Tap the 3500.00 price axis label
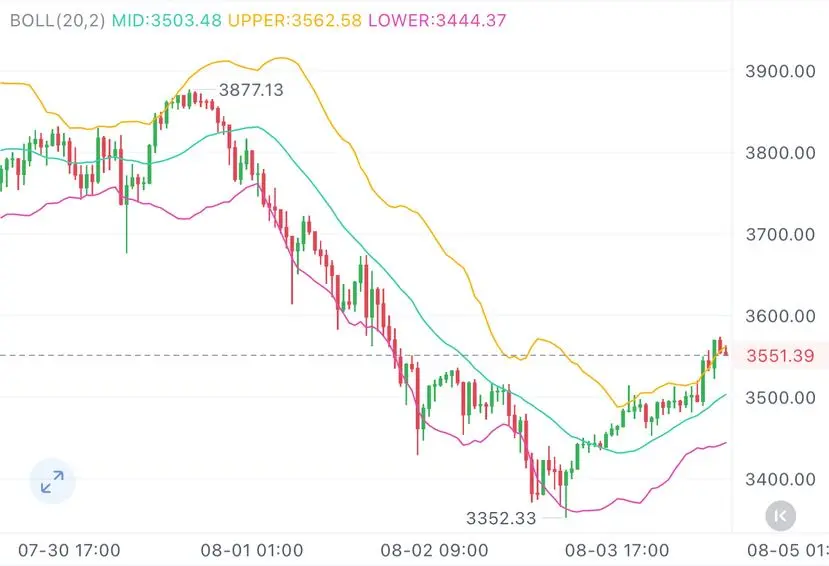 tap(780, 397)
